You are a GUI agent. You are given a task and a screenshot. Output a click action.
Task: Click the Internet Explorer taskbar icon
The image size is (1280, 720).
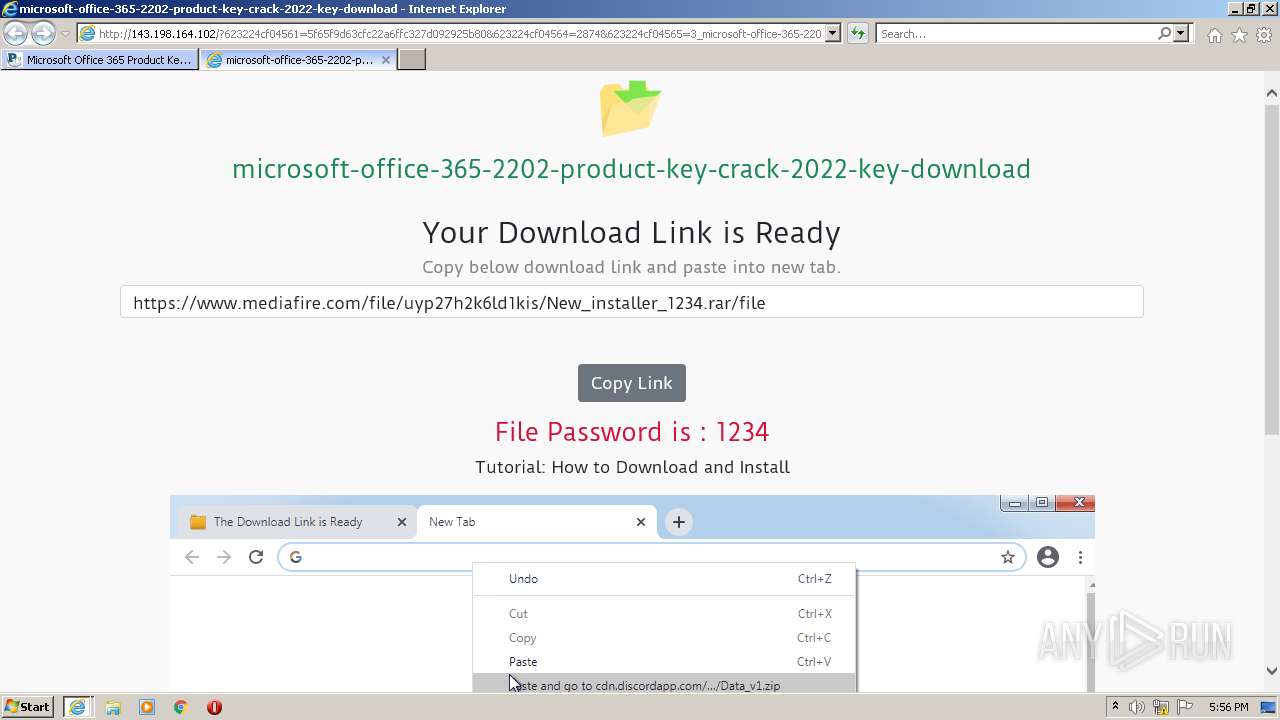[77, 707]
